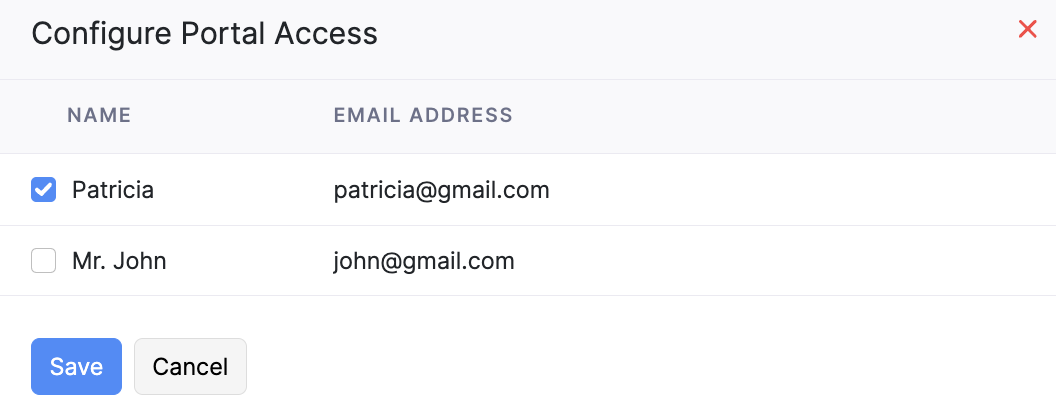Viewport: 1056px width, 411px height.
Task: Click the "Mr." prefix before John
Action: pyautogui.click(x=88, y=262)
